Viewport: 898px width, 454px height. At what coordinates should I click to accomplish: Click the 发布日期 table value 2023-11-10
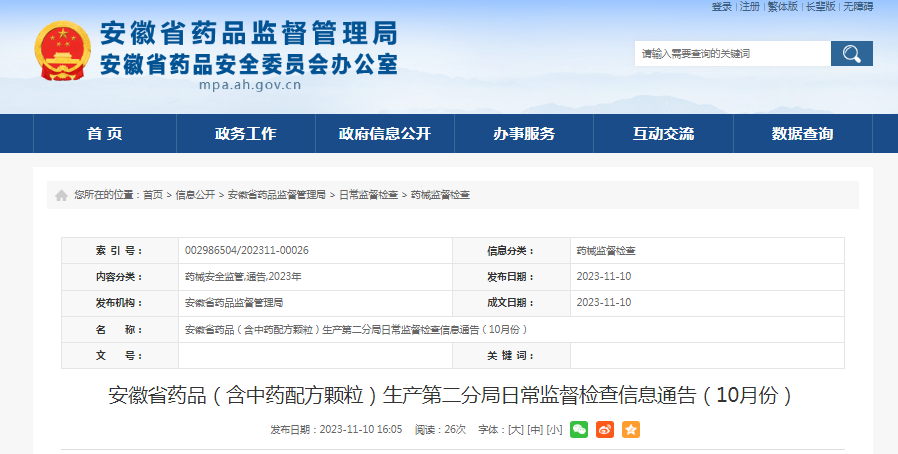(604, 277)
